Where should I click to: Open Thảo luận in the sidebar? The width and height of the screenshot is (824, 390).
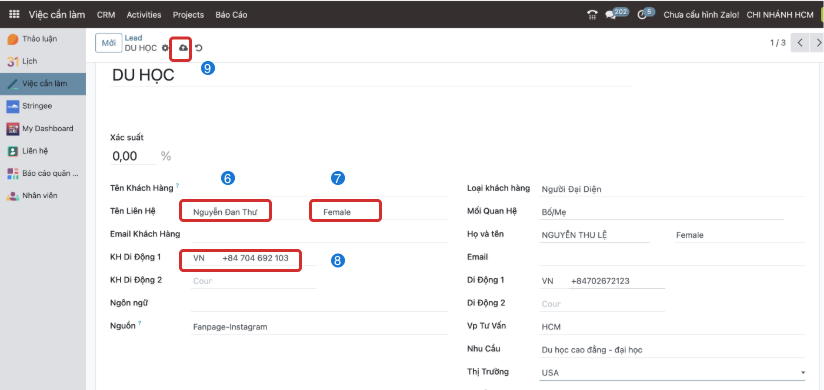tap(43, 39)
